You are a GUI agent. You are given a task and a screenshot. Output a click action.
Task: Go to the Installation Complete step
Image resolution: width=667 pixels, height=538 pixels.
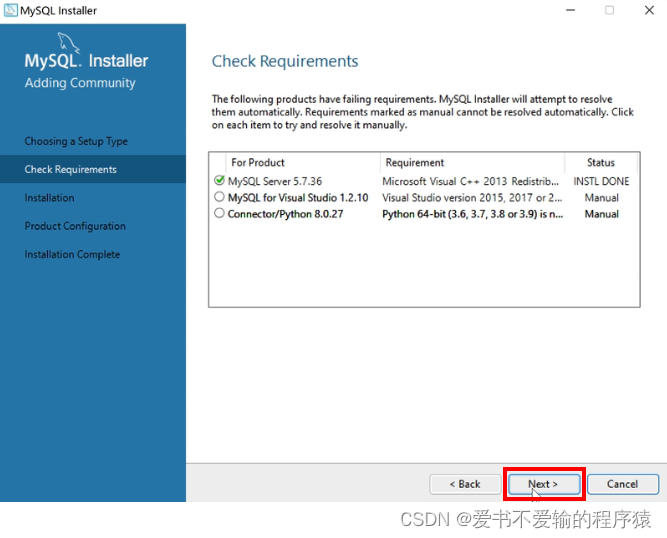tap(72, 254)
